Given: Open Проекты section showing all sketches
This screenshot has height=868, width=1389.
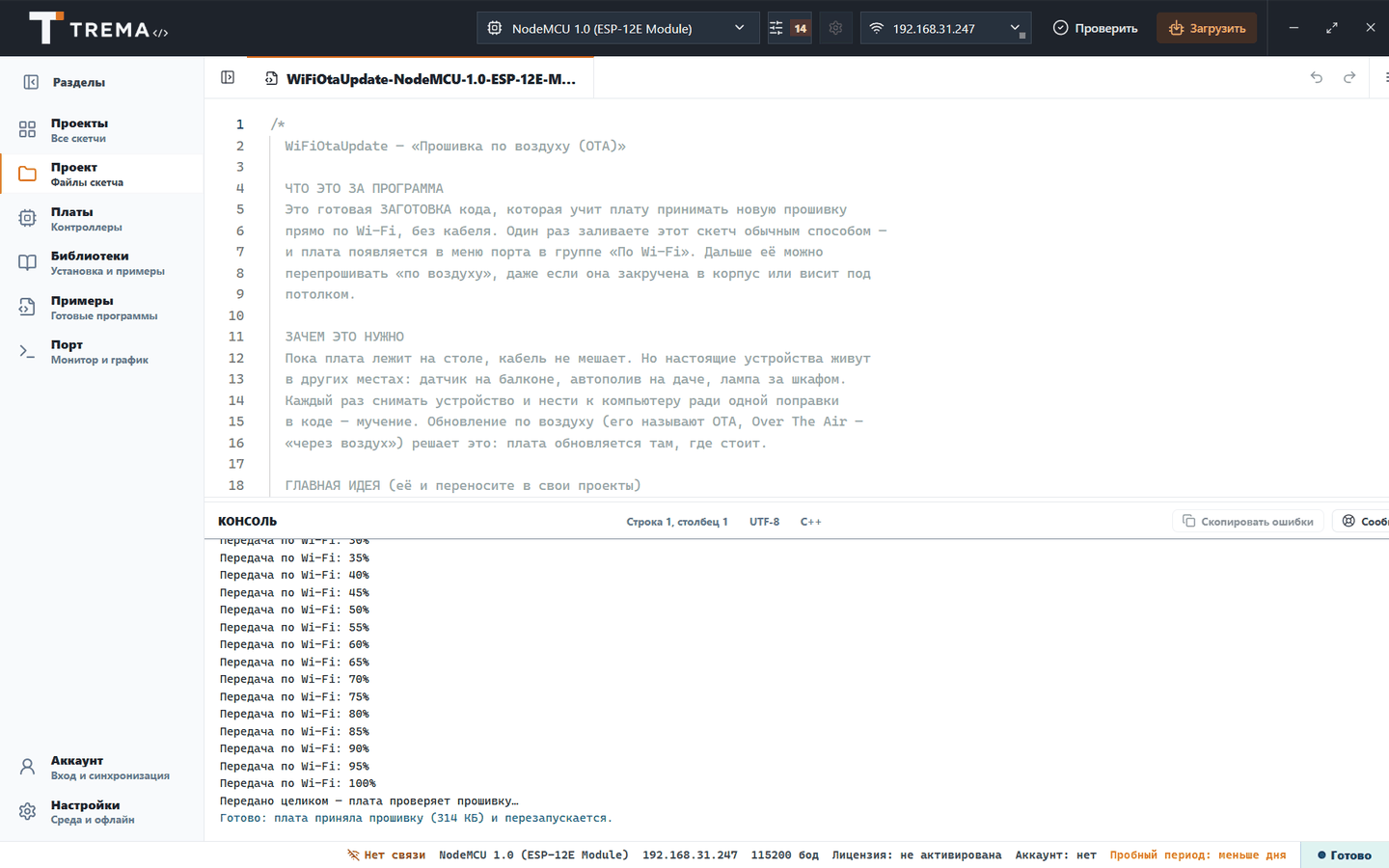Looking at the screenshot, I should click(x=101, y=130).
